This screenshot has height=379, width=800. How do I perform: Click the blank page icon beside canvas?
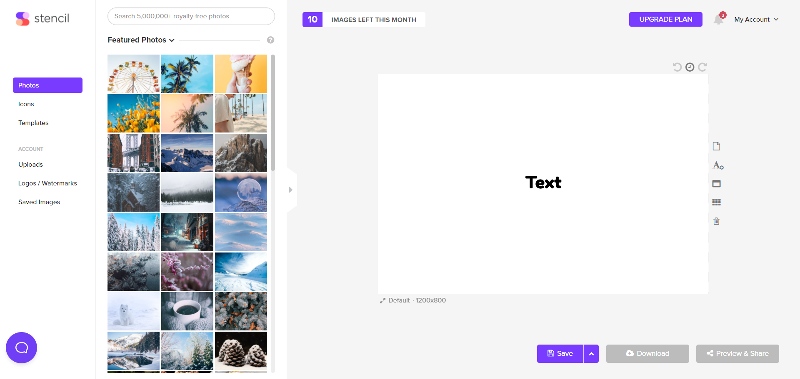tap(716, 146)
